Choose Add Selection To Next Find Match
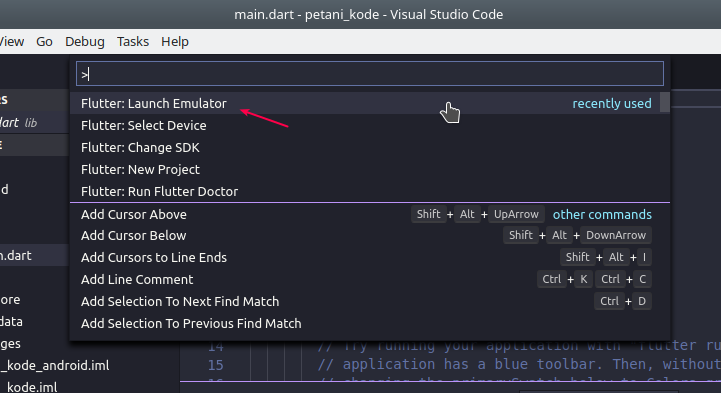 pos(370,302)
